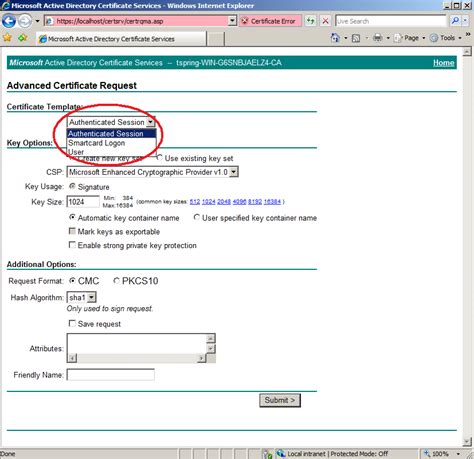
Task: Select Authenticated Session in template list
Action: pos(111,134)
